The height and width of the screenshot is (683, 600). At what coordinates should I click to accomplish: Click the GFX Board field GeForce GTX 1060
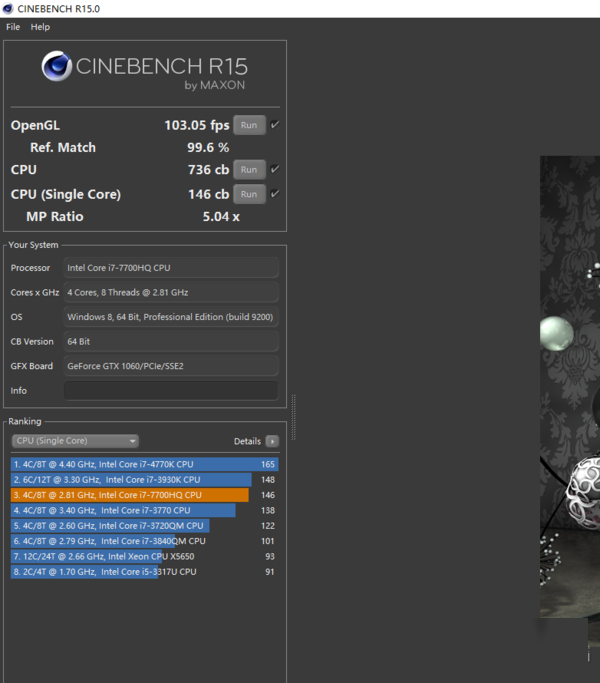[171, 366]
